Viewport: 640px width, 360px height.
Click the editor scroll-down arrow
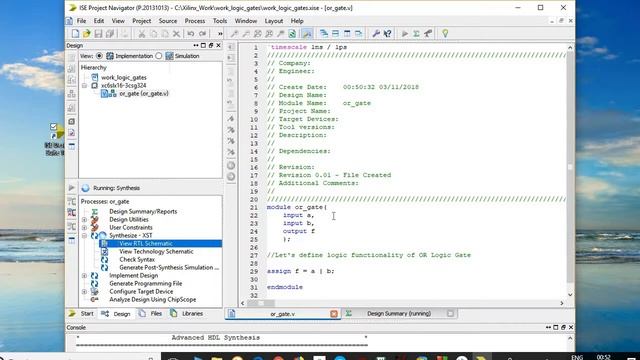(x=570, y=295)
